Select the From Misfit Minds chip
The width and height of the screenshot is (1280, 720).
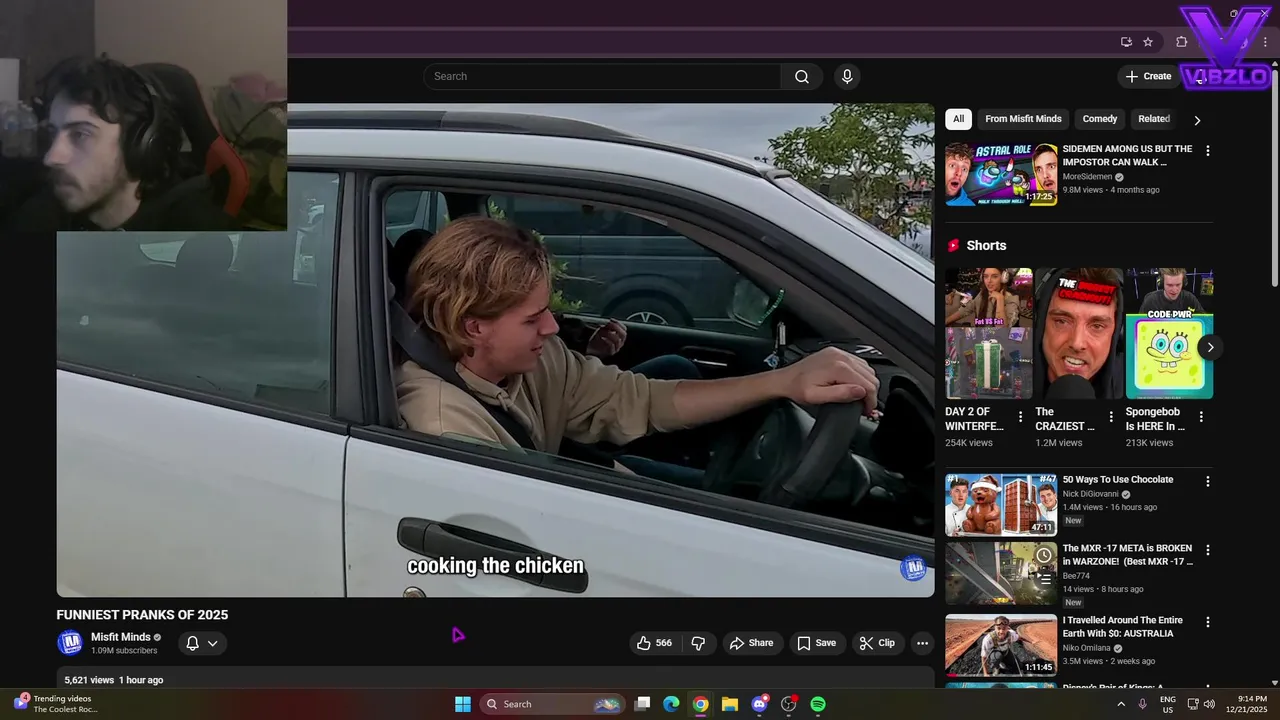pos(1023,119)
